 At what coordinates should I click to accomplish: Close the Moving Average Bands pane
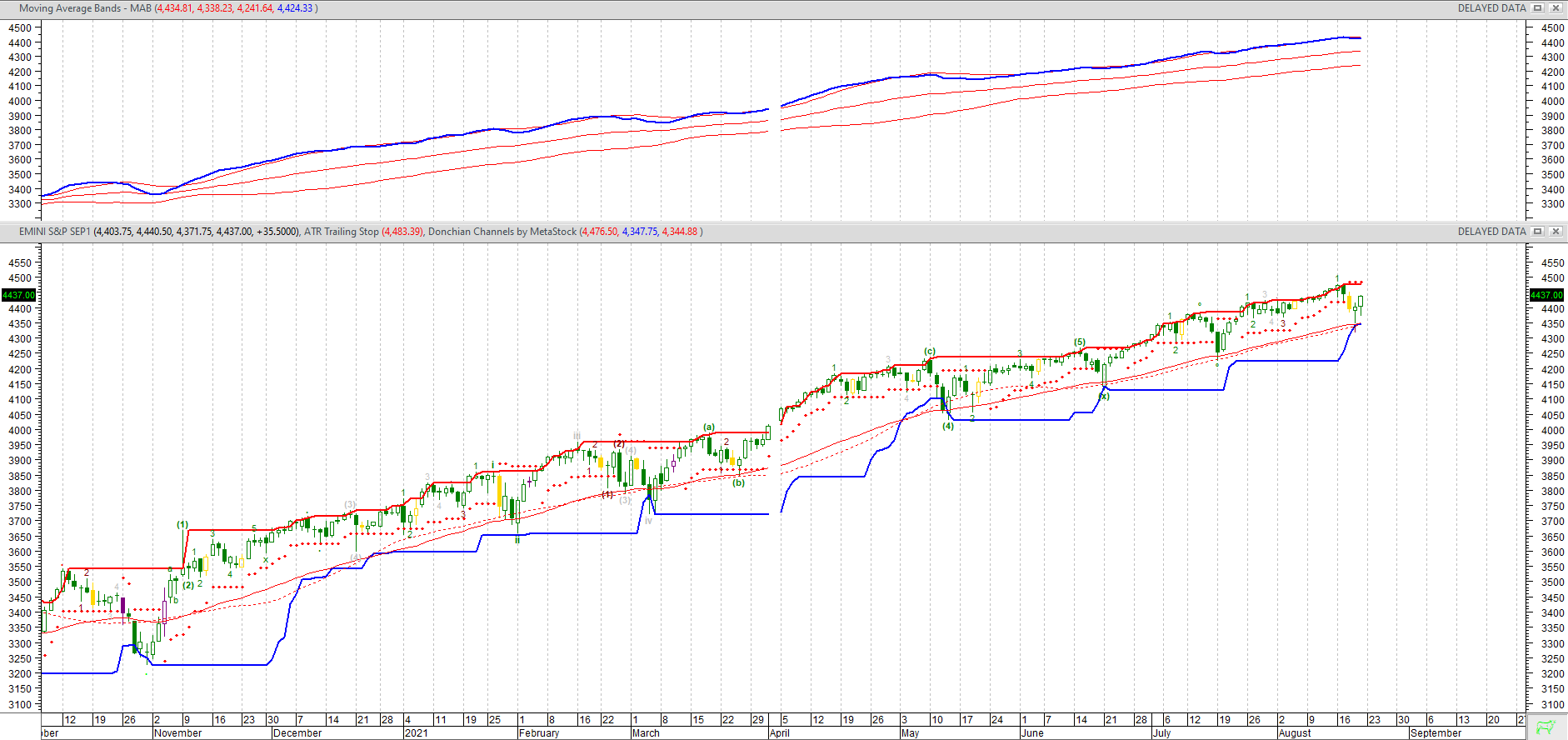point(1555,8)
